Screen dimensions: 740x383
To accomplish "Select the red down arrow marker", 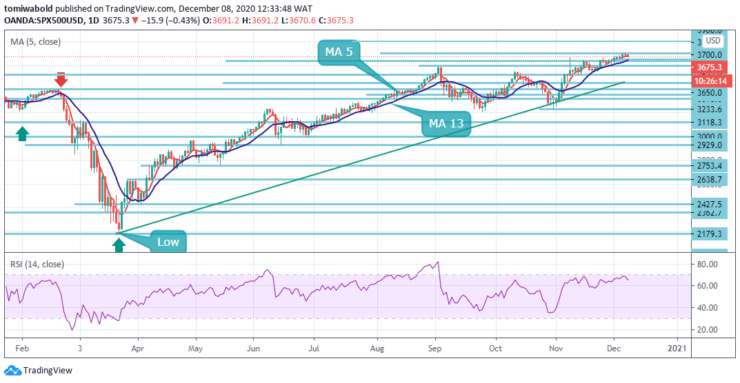I will coord(61,79).
